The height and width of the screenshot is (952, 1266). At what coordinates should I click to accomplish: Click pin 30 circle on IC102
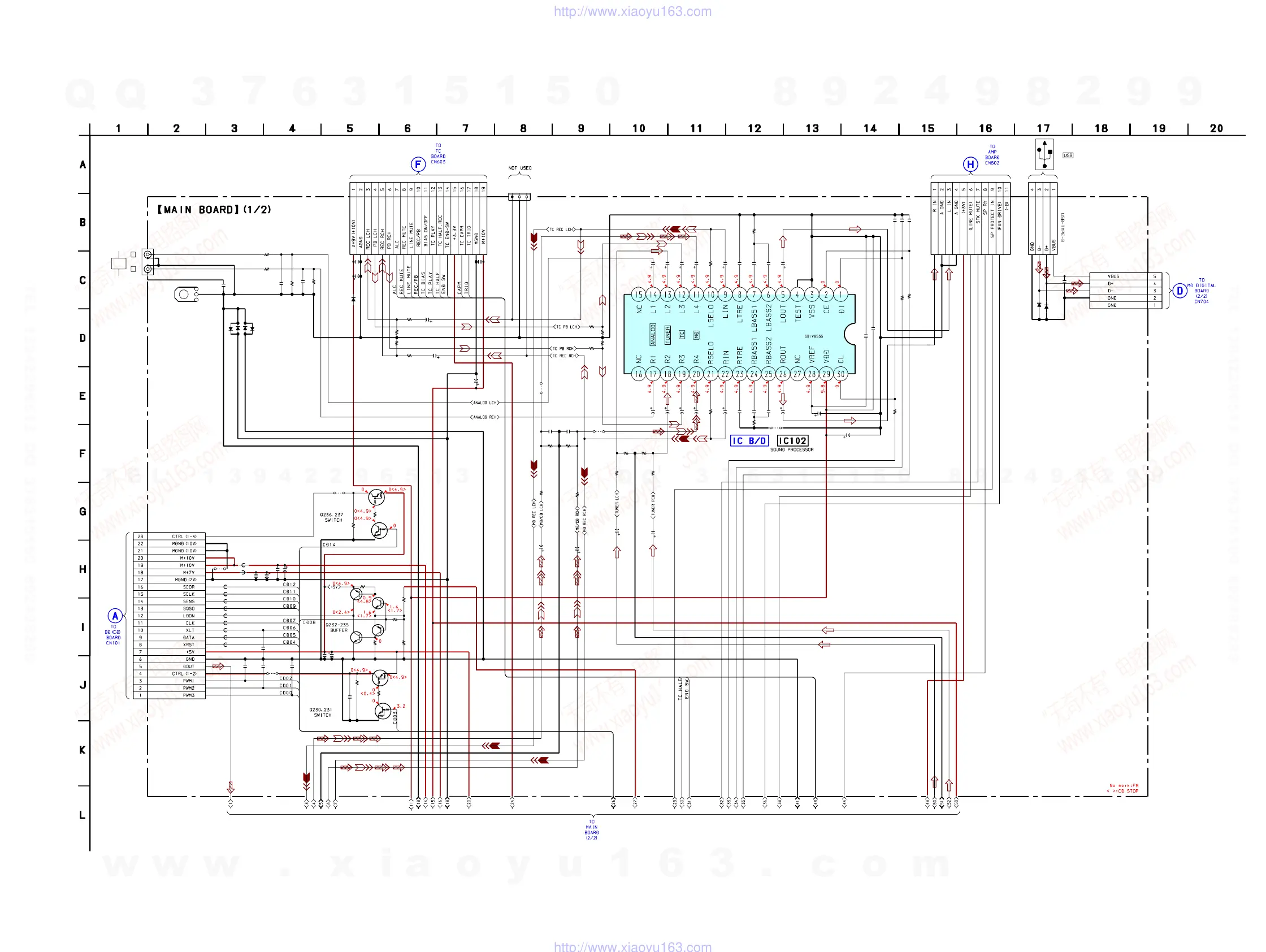tap(840, 374)
